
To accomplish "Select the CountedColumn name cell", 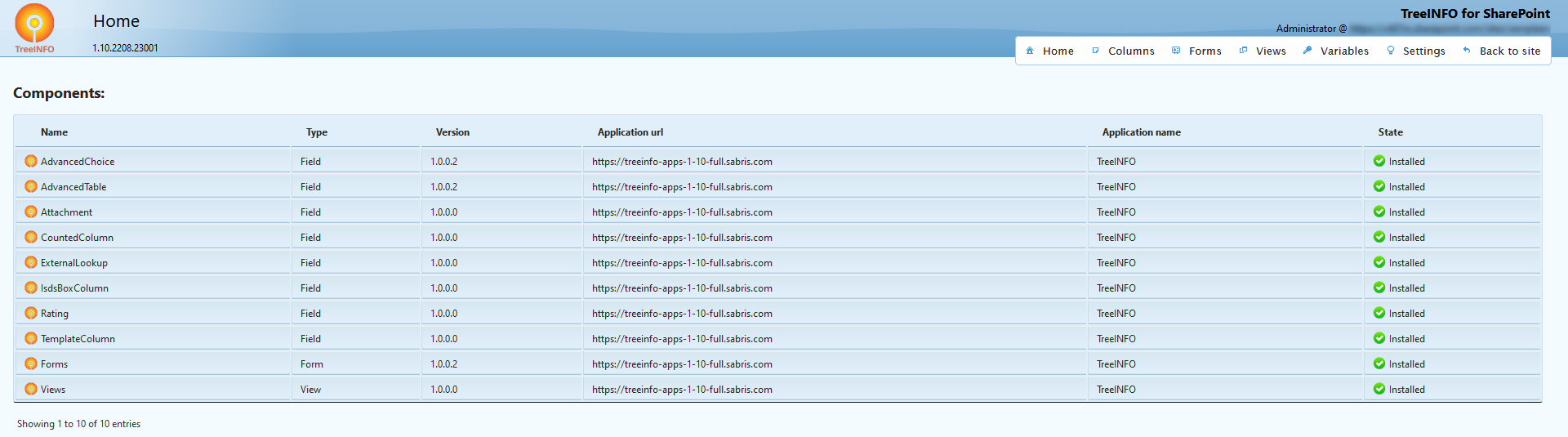I will (153, 237).
